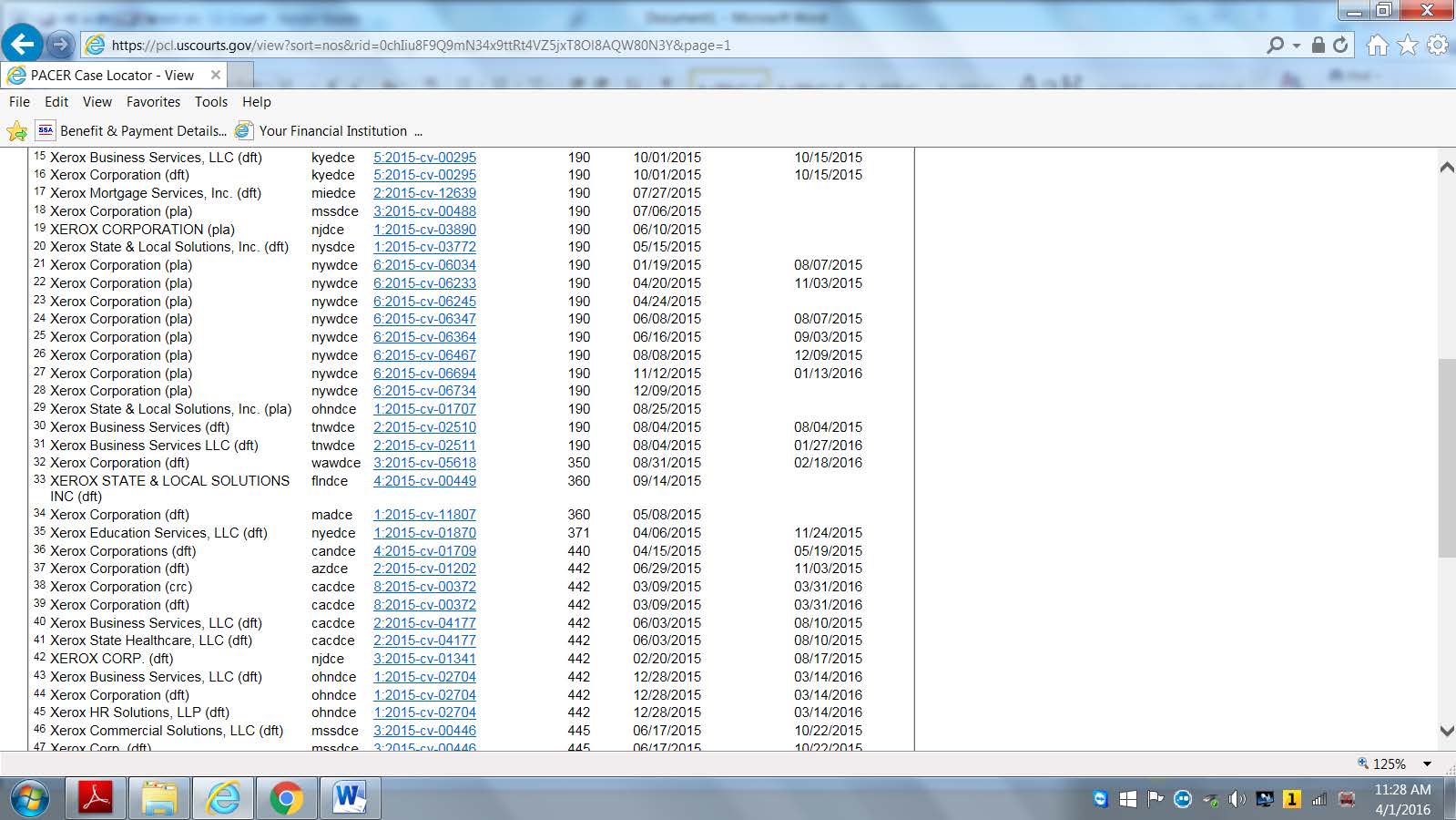
Task: Click the page scrollbar up arrow
Action: click(1447, 167)
